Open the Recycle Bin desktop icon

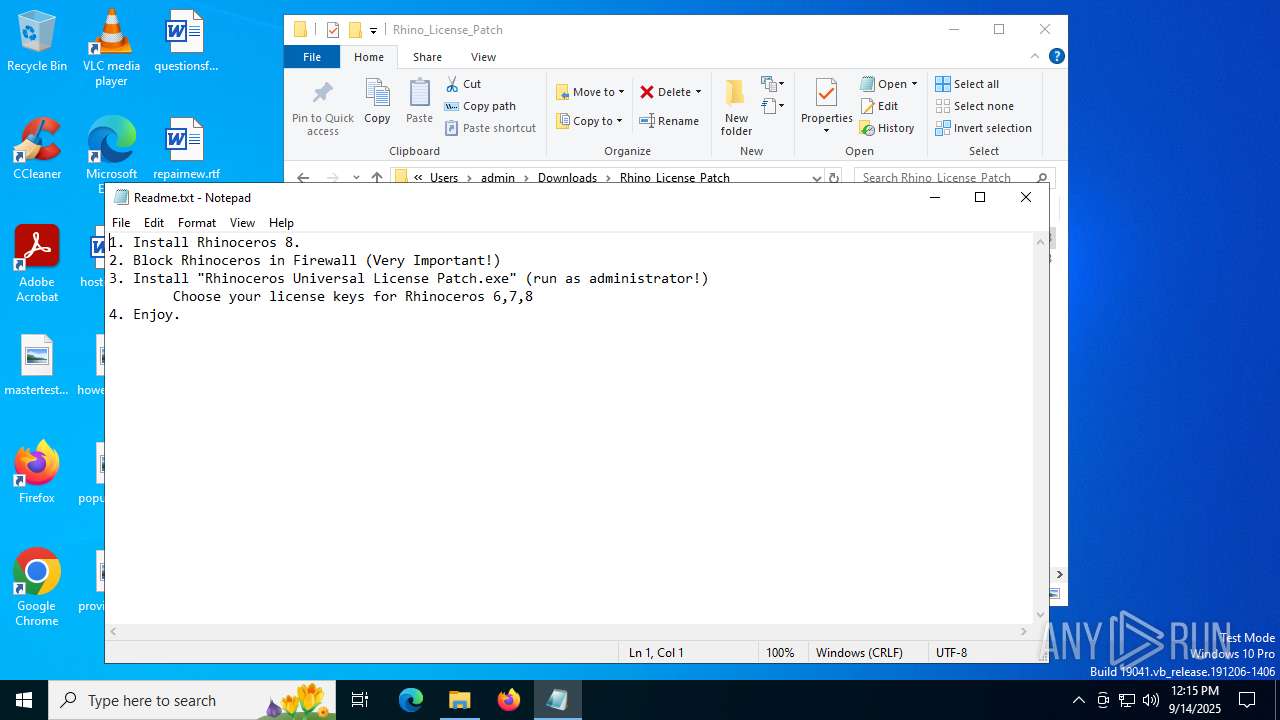(x=37, y=42)
